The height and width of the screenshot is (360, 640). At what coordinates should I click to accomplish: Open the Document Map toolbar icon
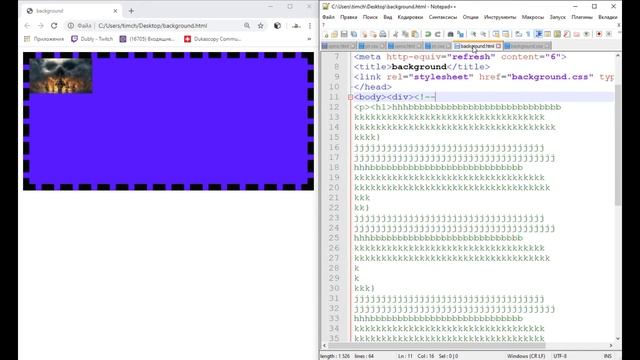click(557, 34)
